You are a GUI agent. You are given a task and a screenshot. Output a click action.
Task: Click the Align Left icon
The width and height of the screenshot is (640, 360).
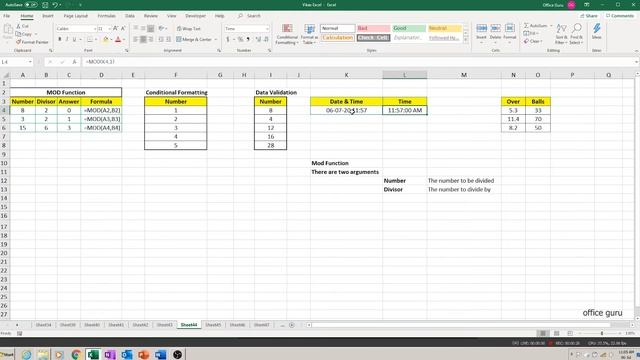point(136,40)
